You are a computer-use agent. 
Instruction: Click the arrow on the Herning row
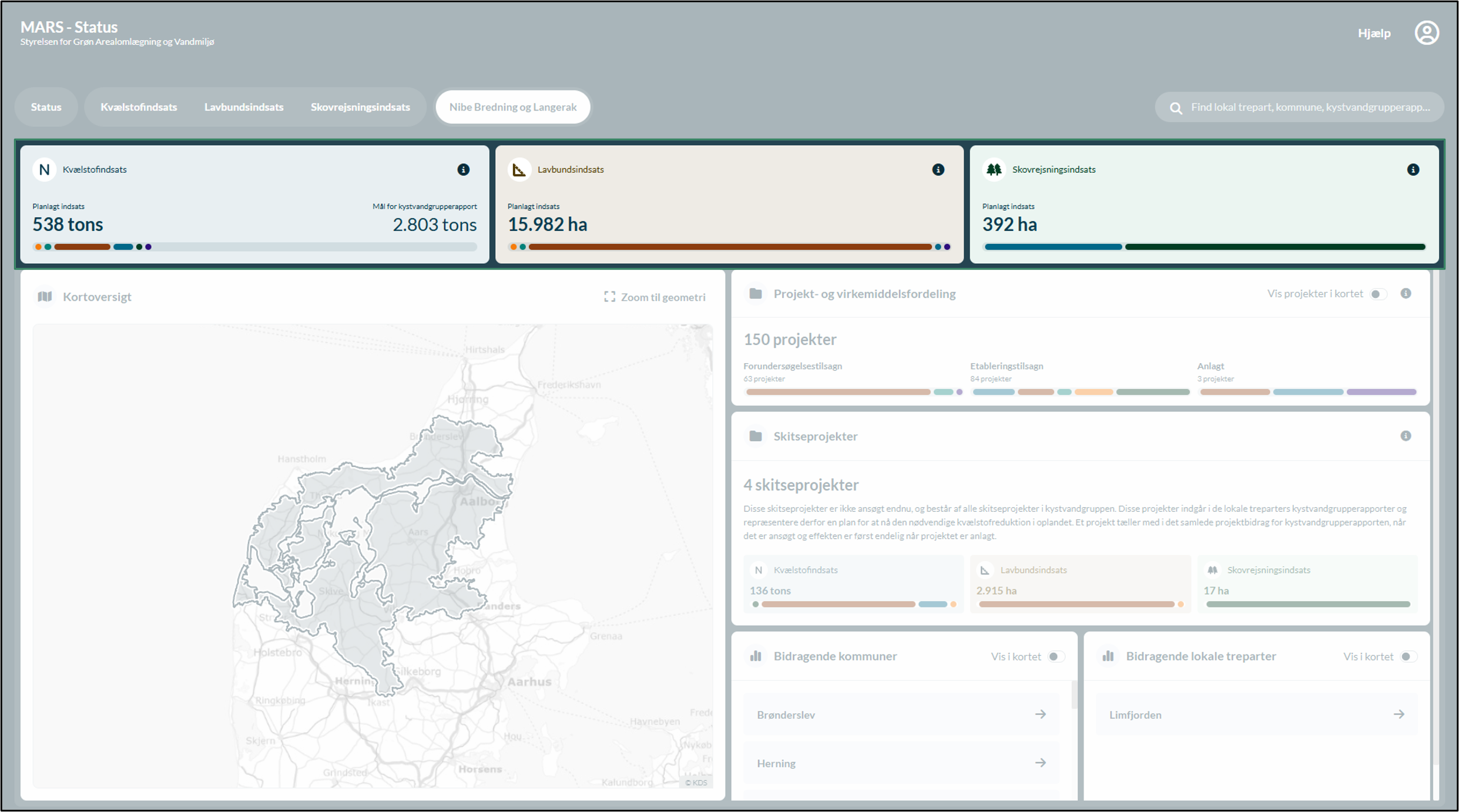coord(1040,763)
